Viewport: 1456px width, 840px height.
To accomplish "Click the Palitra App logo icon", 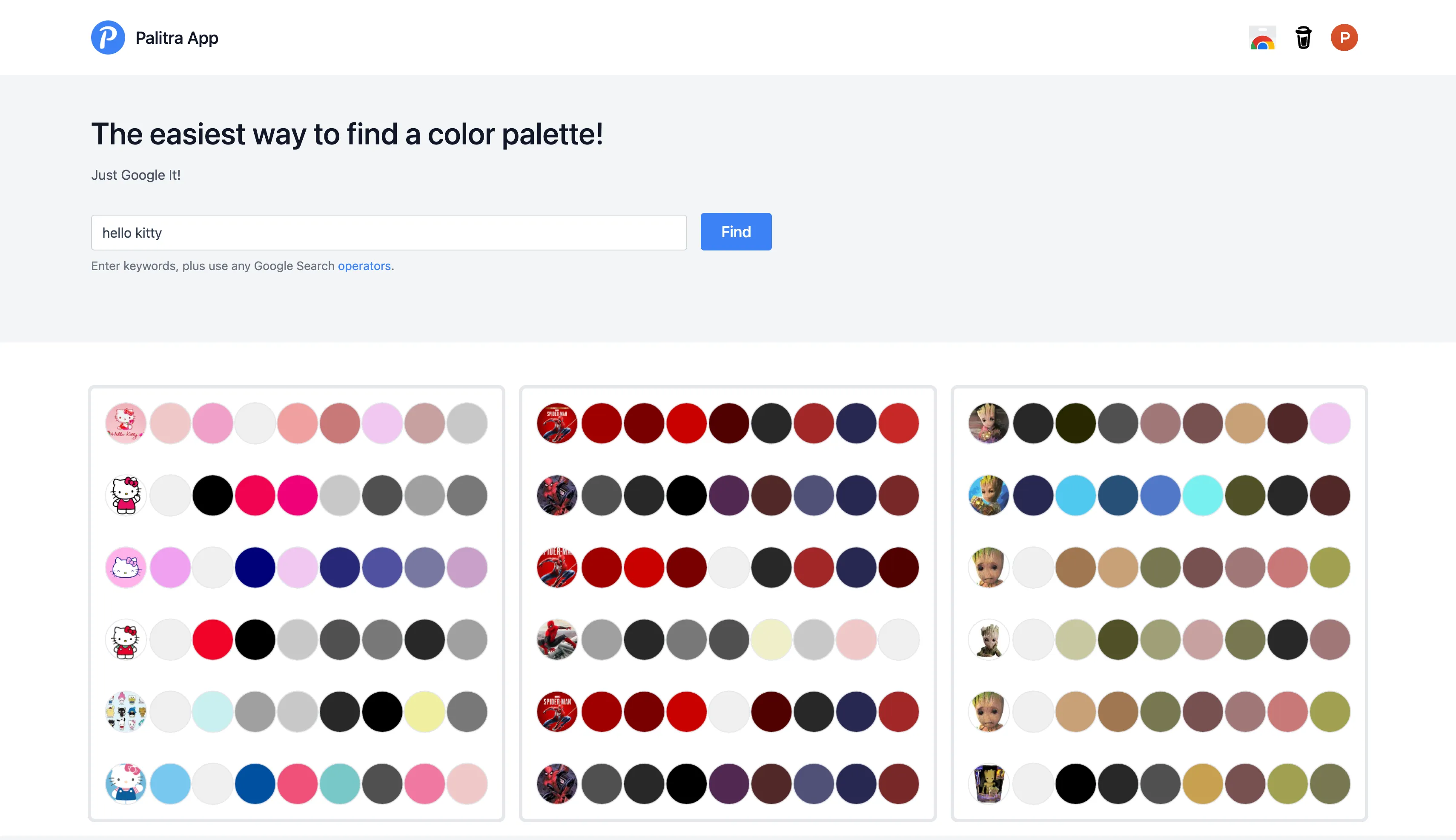I will 108,37.
